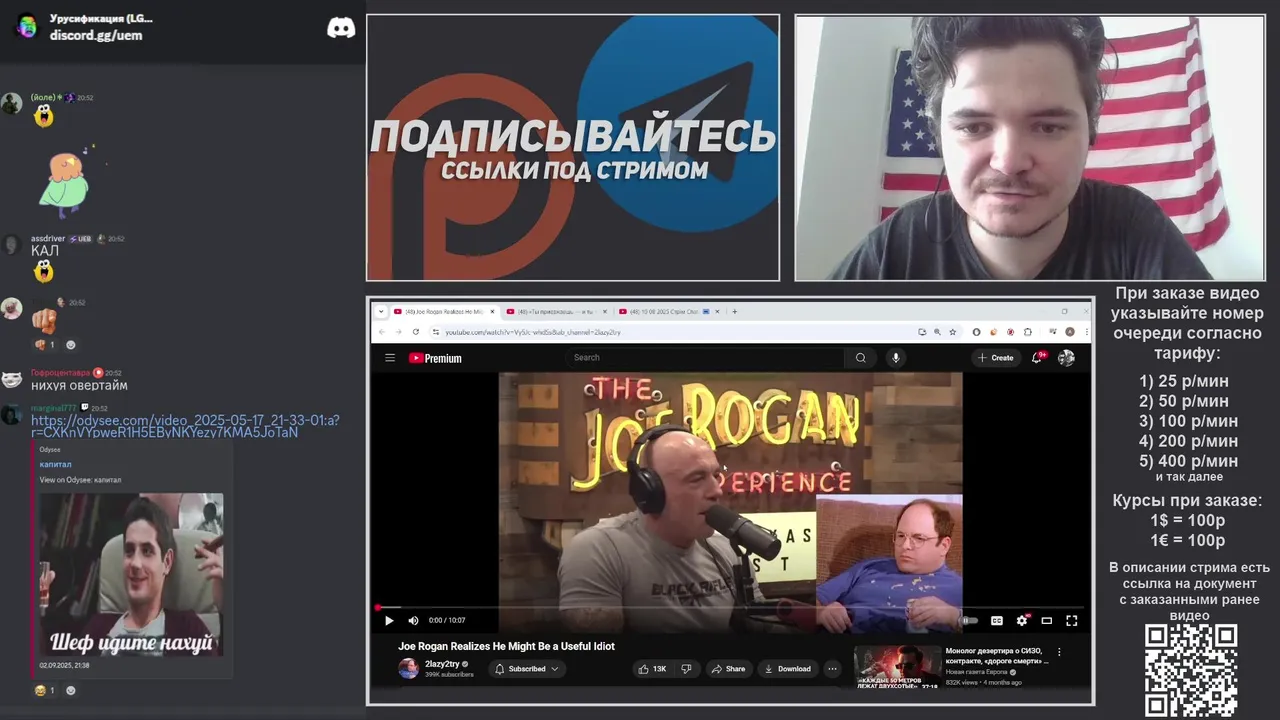
Task: Open zoom magnifier icon in address bar
Action: 937,331
